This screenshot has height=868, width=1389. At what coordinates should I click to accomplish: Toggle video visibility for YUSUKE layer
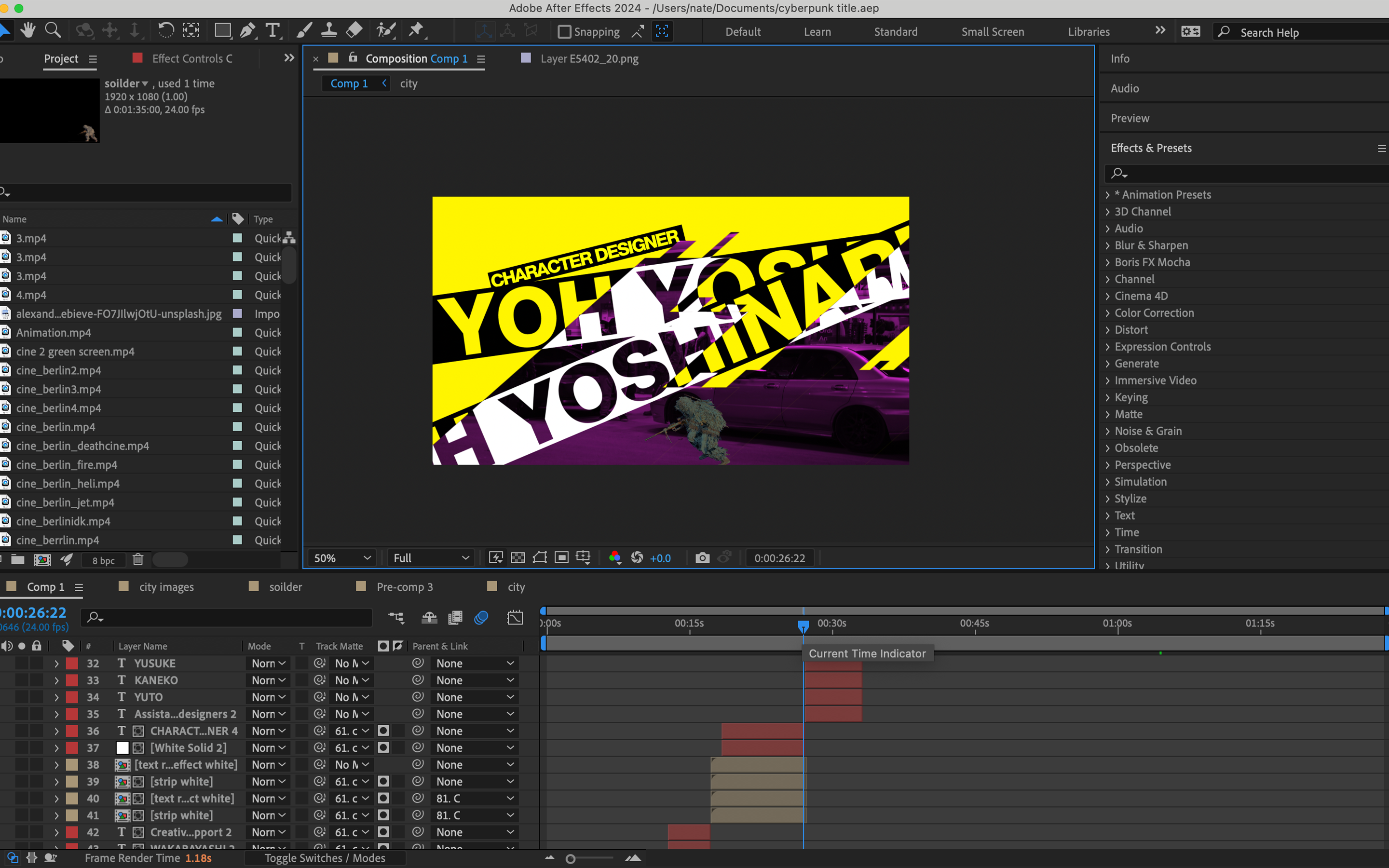(7, 663)
